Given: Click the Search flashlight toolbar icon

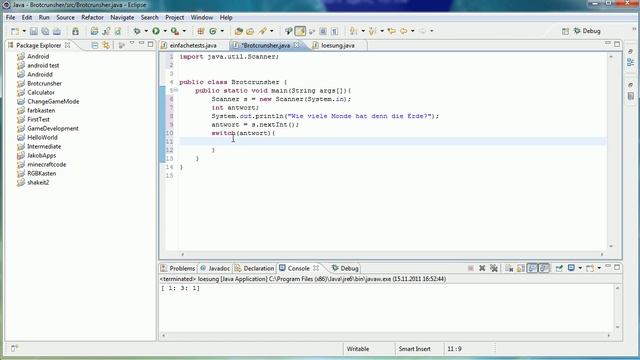Looking at the screenshot, I should point(262,31).
